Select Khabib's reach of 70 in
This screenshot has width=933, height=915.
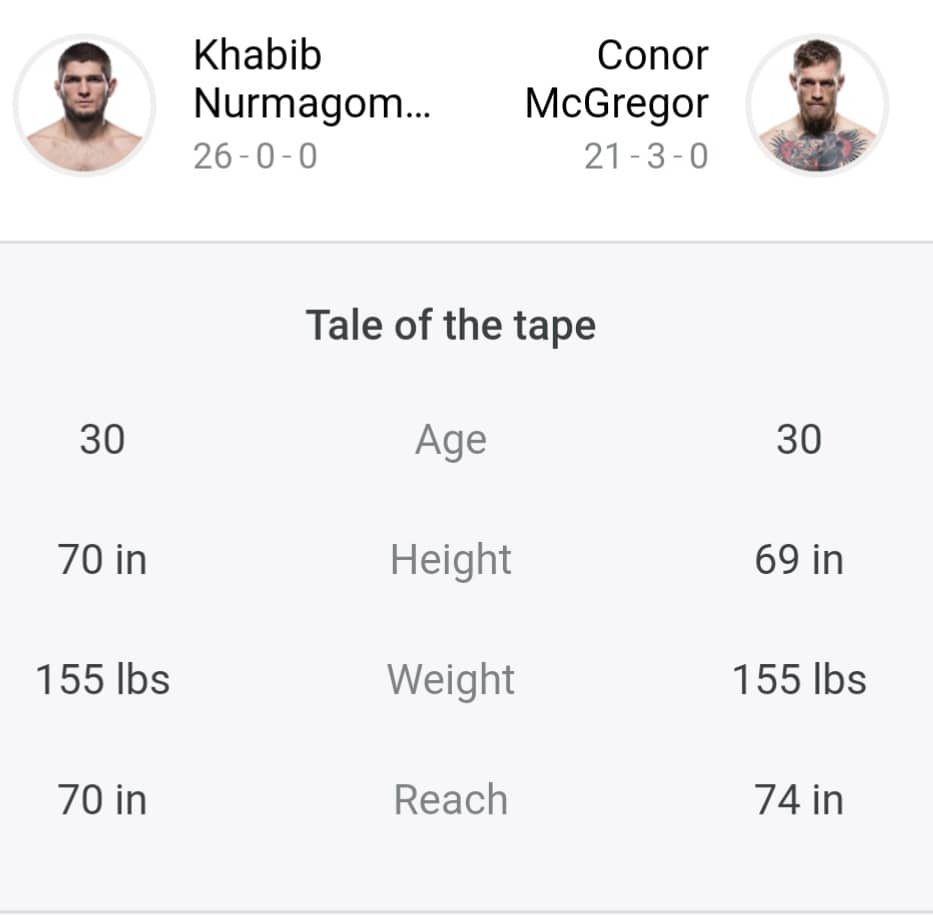(102, 800)
